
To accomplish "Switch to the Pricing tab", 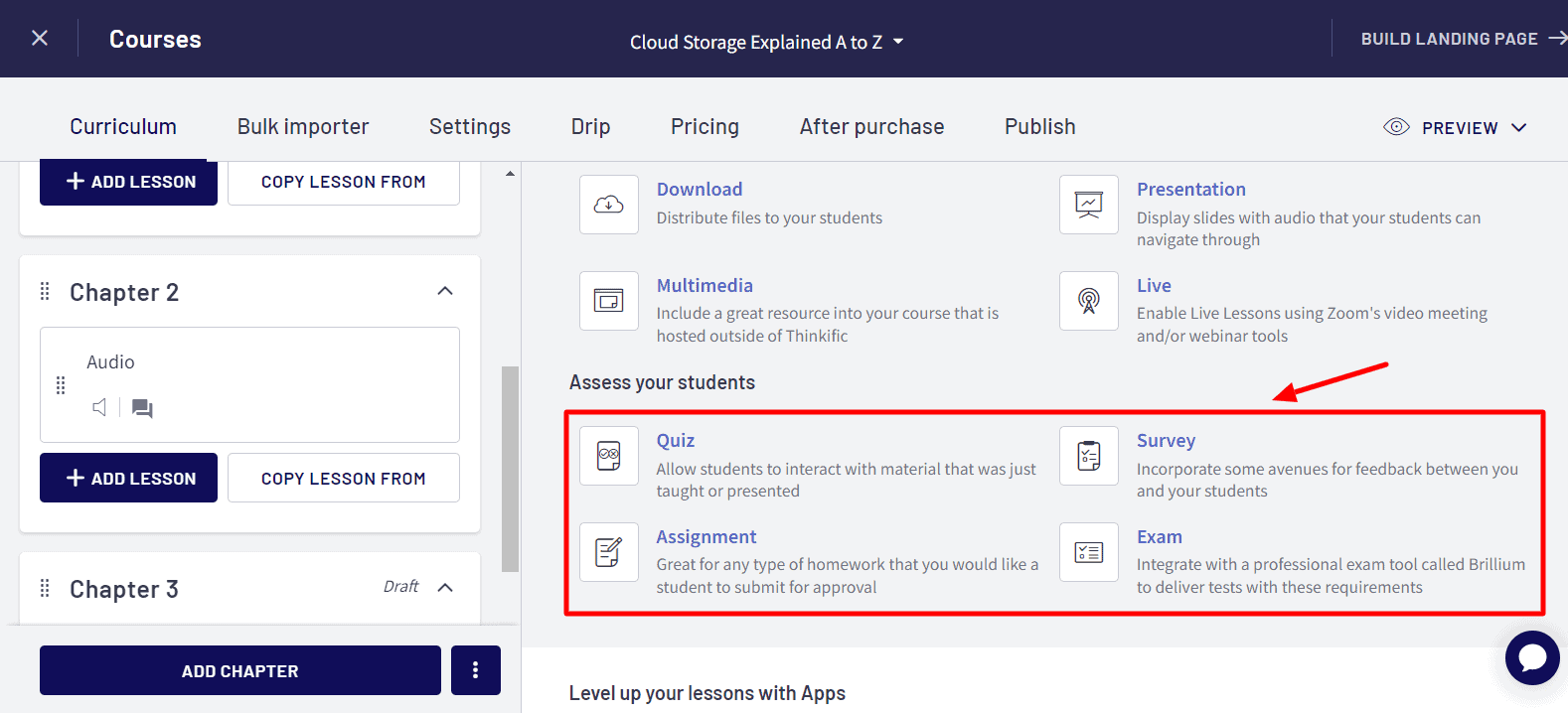I will (705, 127).
